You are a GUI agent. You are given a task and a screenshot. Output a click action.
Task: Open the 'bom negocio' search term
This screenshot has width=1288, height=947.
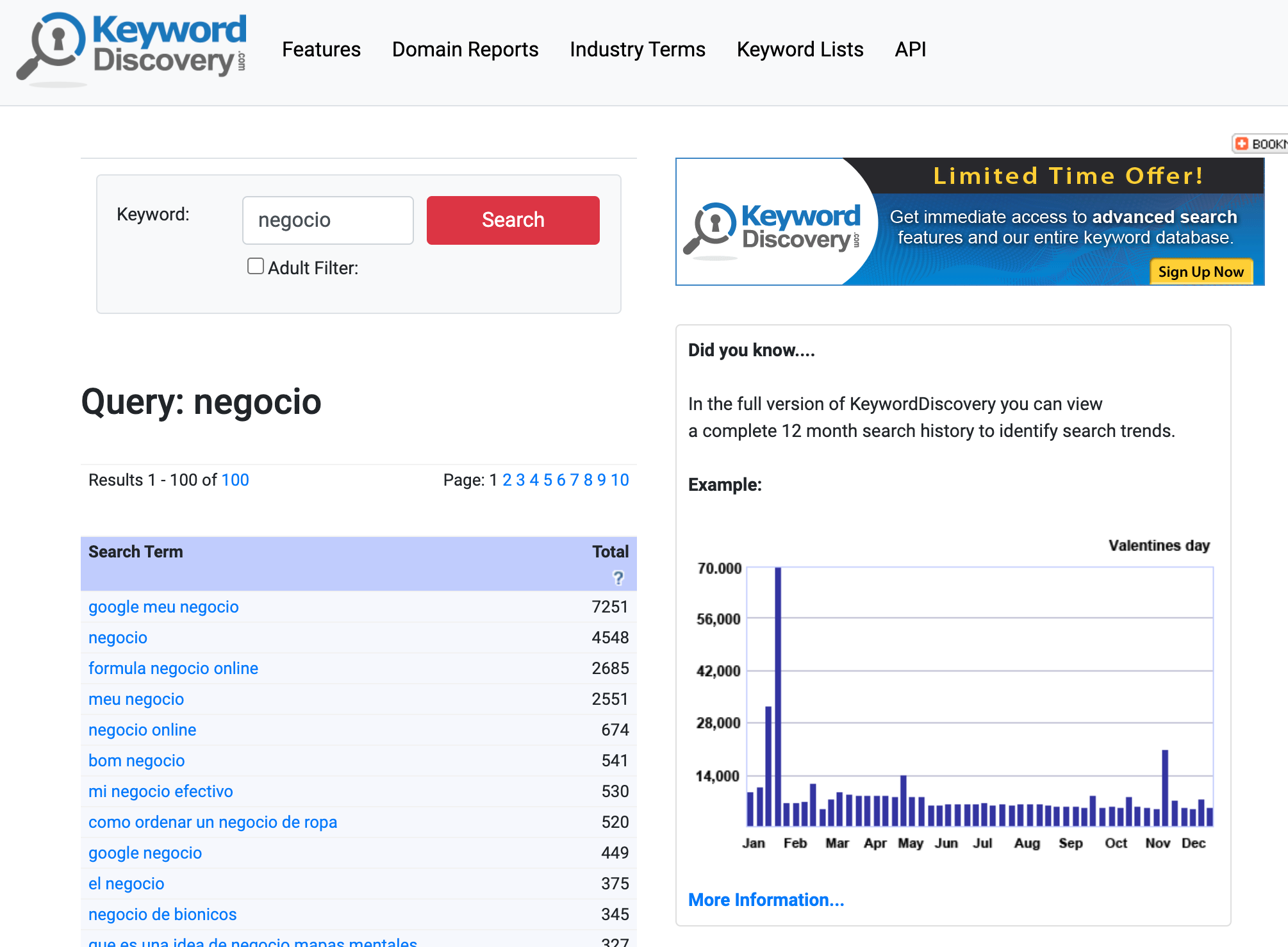click(x=136, y=761)
